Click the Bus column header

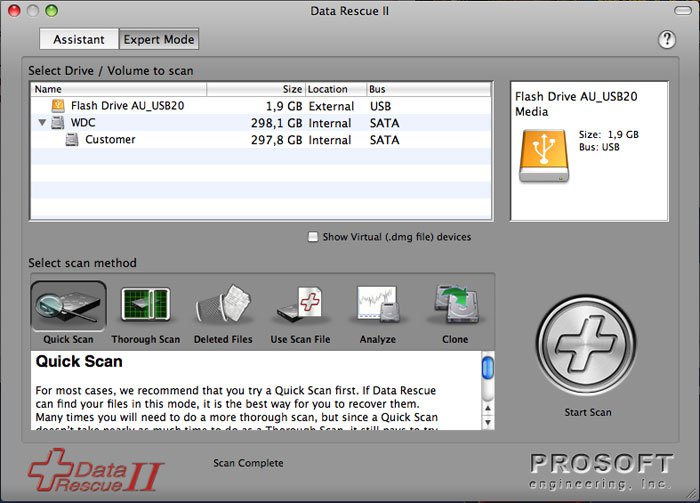tap(428, 89)
